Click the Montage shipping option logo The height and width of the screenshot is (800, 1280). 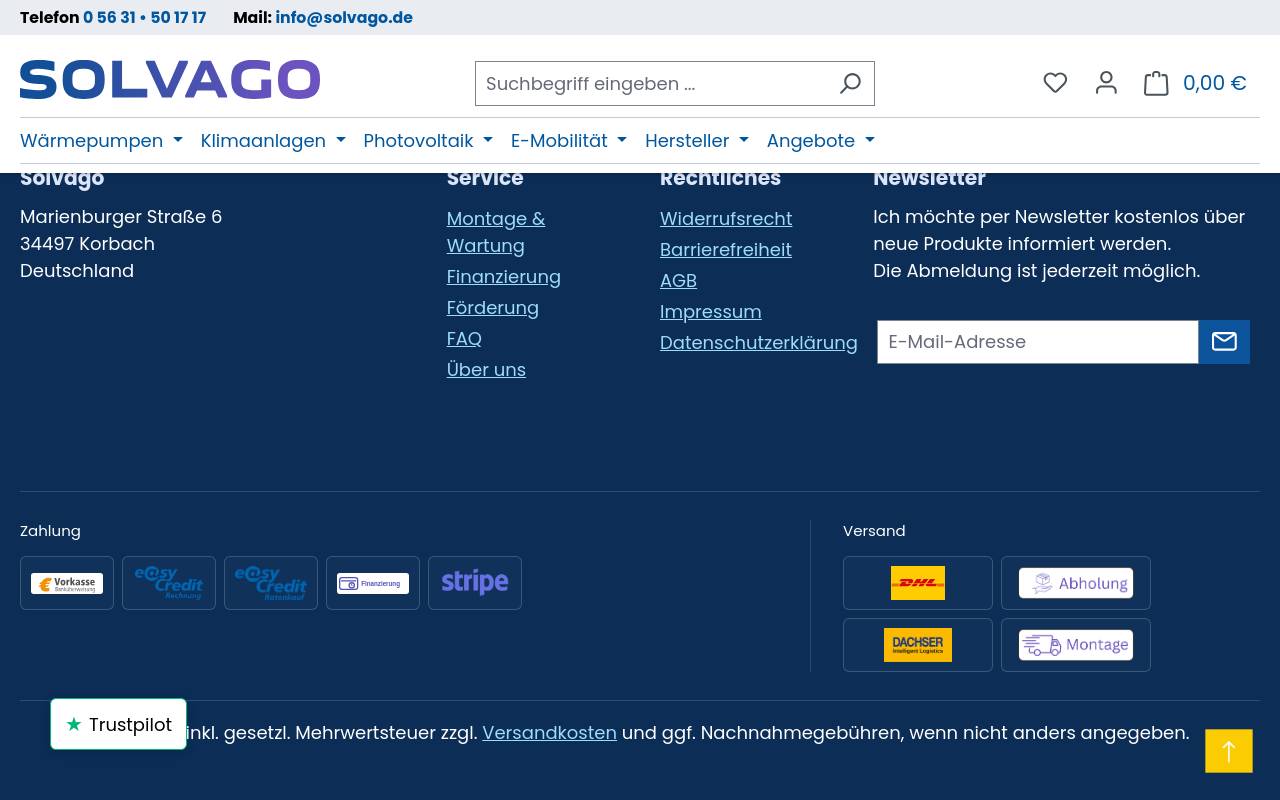pyautogui.click(x=1076, y=645)
